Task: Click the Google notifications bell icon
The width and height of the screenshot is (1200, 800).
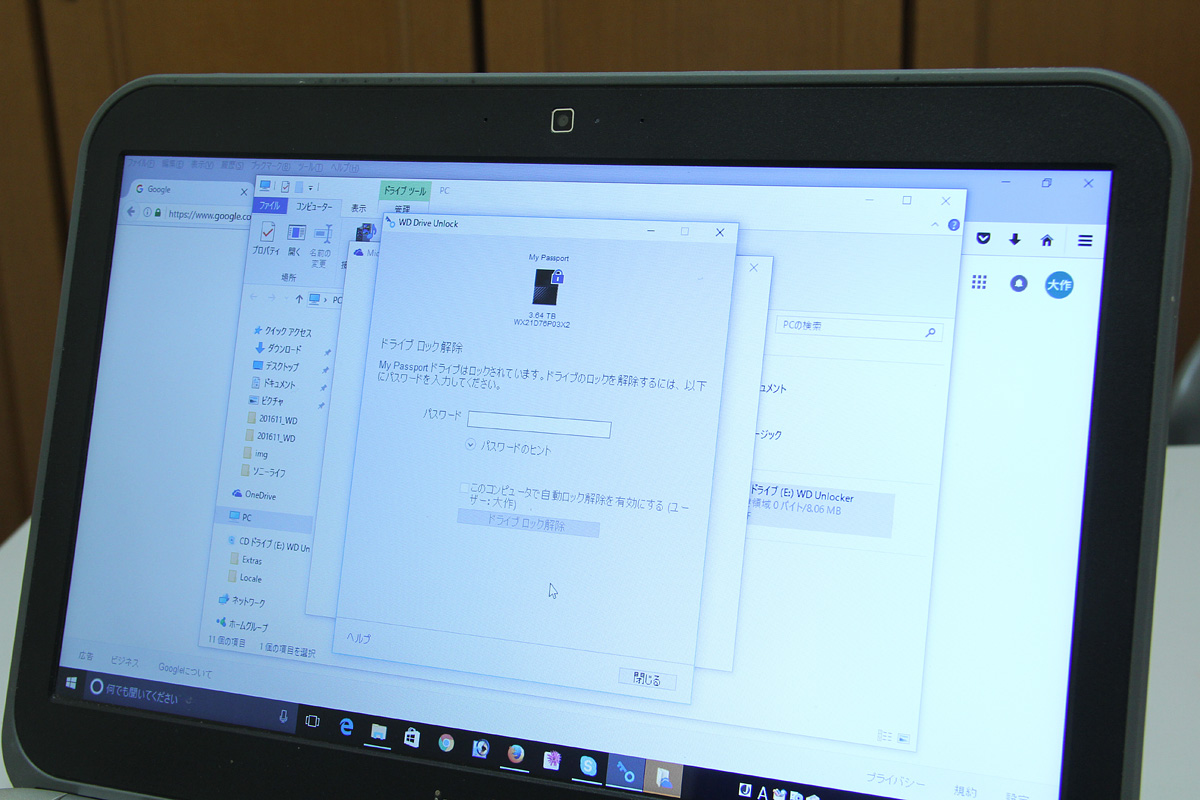Action: click(x=1018, y=284)
